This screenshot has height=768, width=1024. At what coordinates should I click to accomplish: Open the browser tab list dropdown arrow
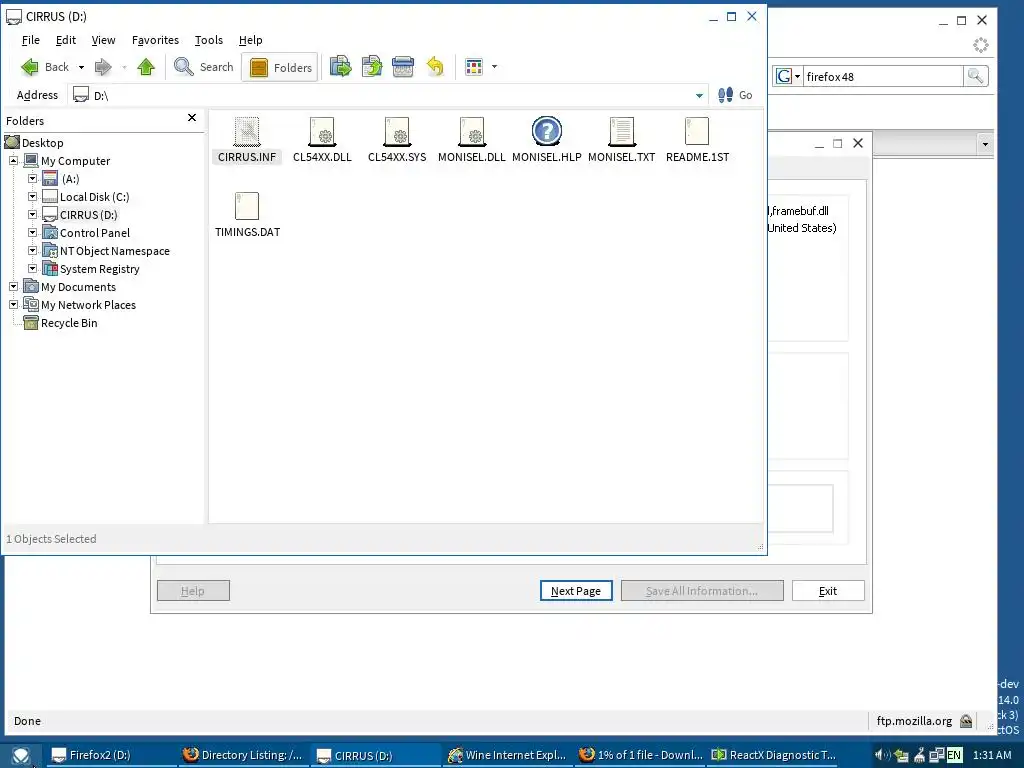[985, 144]
